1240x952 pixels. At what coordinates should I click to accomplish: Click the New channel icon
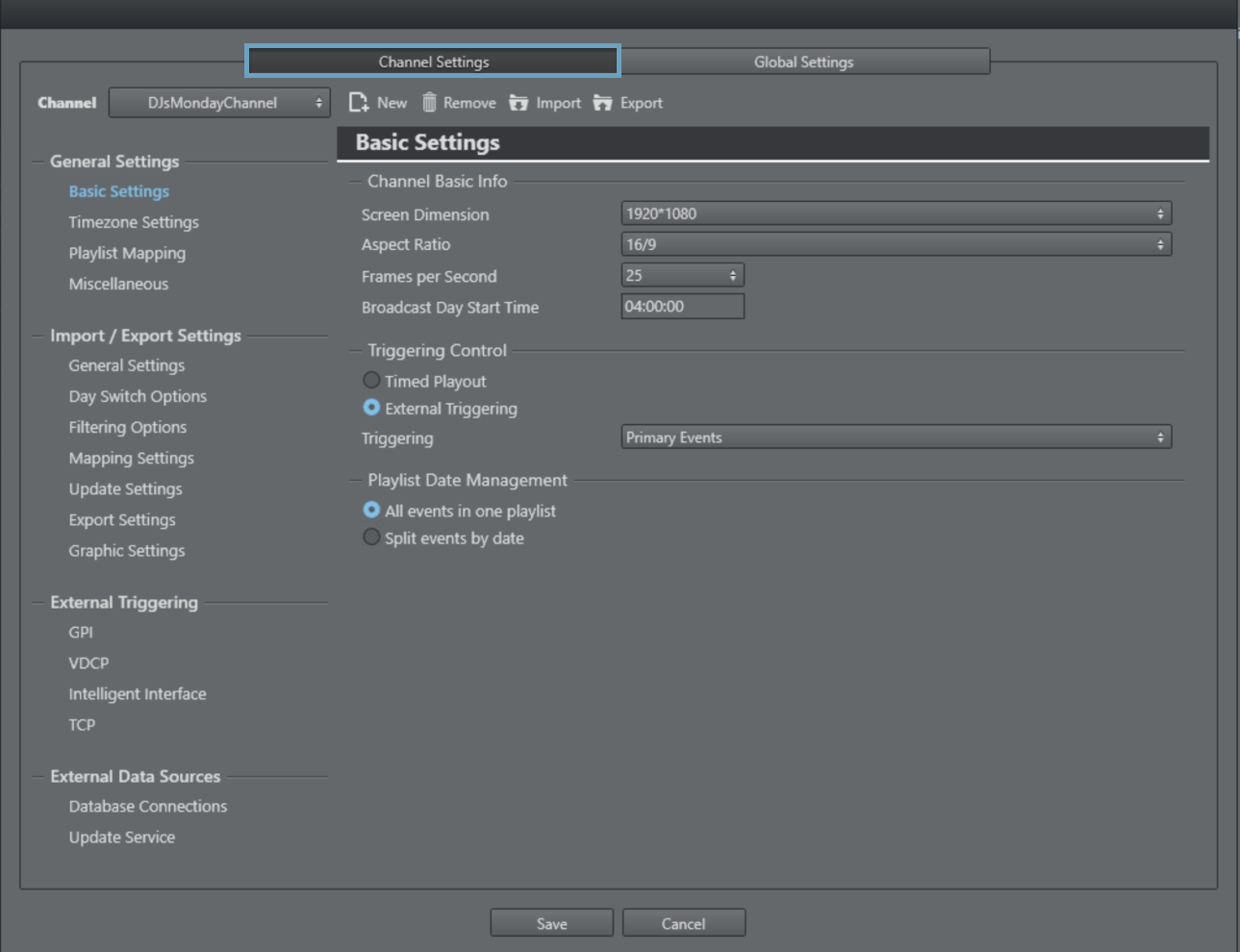(359, 103)
